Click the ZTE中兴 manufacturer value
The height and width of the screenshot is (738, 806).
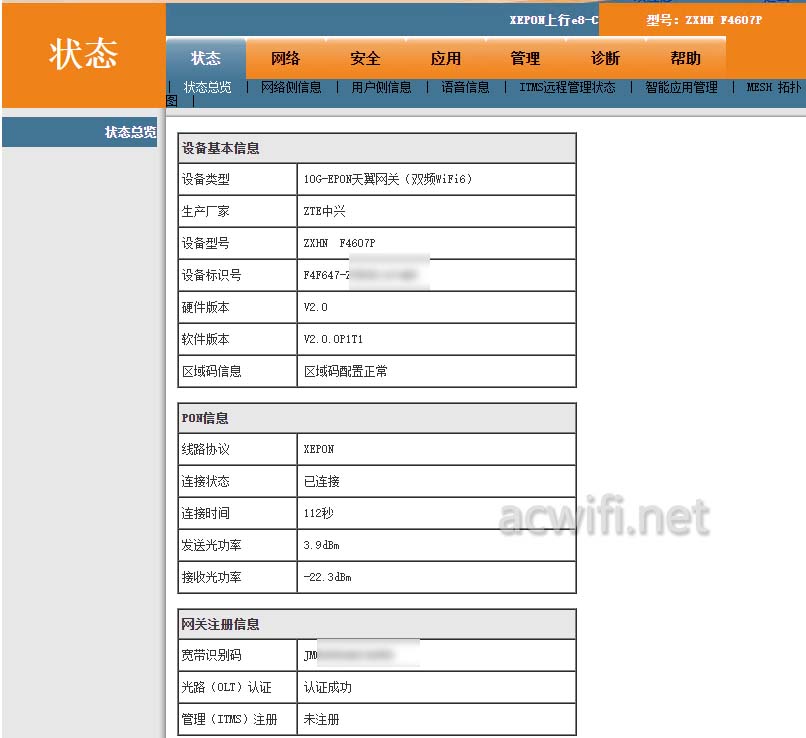(324, 211)
